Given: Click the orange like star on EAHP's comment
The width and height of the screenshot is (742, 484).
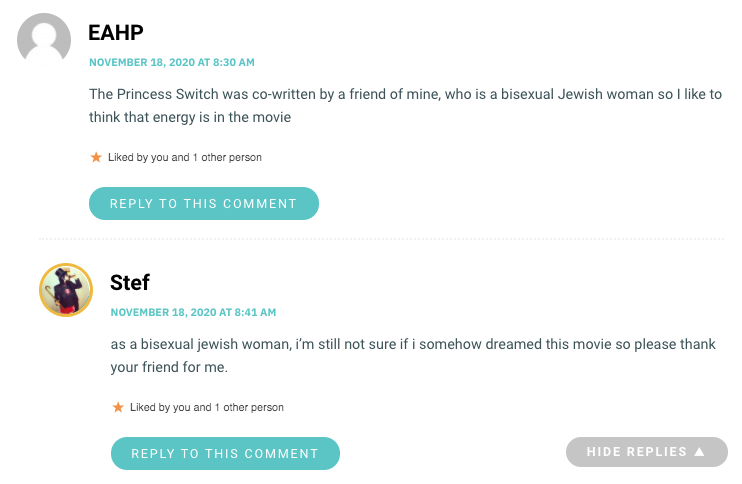Looking at the screenshot, I should pos(96,157).
